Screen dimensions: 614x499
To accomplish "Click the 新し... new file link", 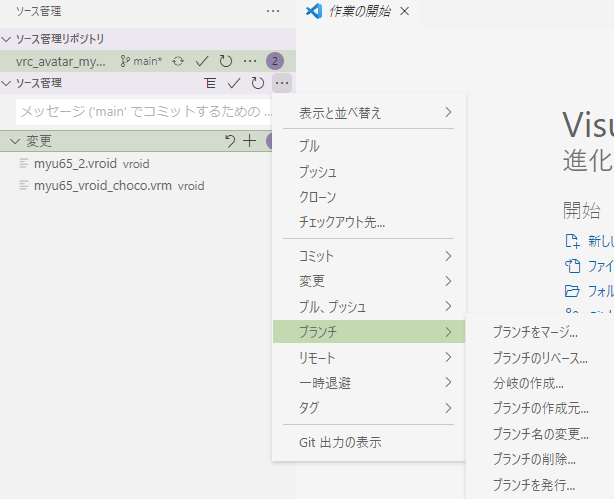I will tap(601, 241).
